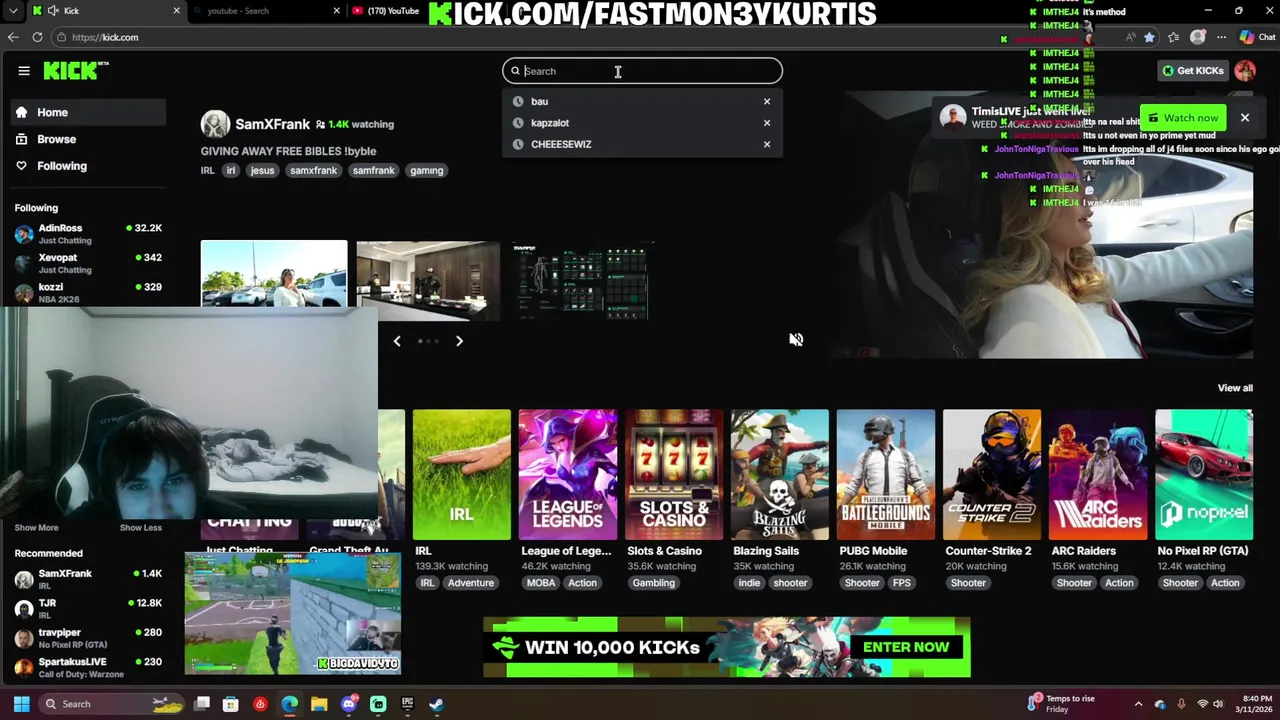Open the Slots & Casino category card
Screen dimensions: 1280x720
673,474
